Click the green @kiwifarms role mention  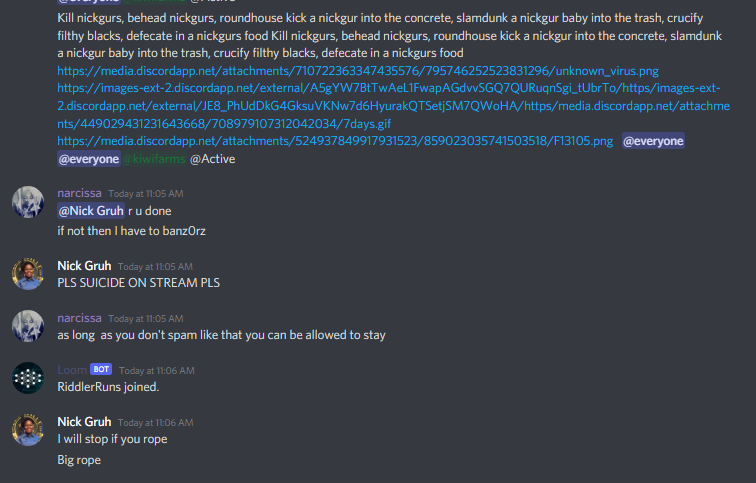pos(154,159)
